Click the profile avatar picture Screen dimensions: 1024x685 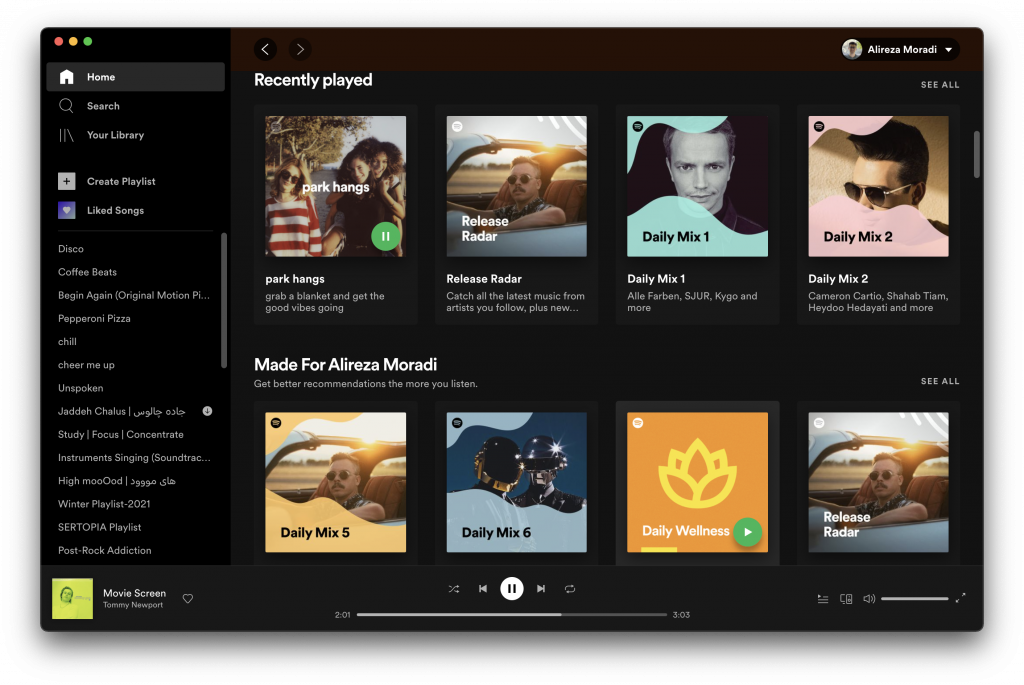click(x=852, y=50)
